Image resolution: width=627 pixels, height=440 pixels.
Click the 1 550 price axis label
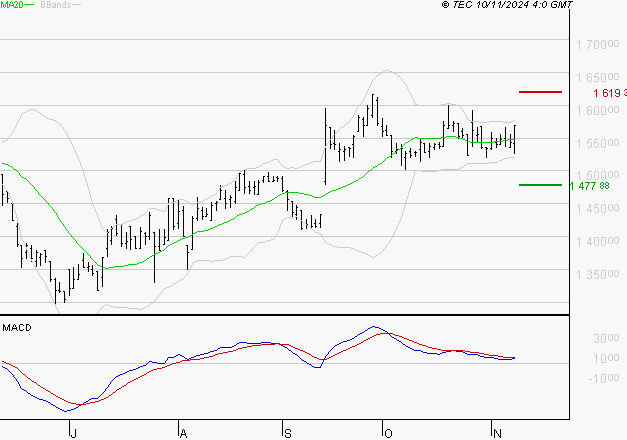coord(597,143)
